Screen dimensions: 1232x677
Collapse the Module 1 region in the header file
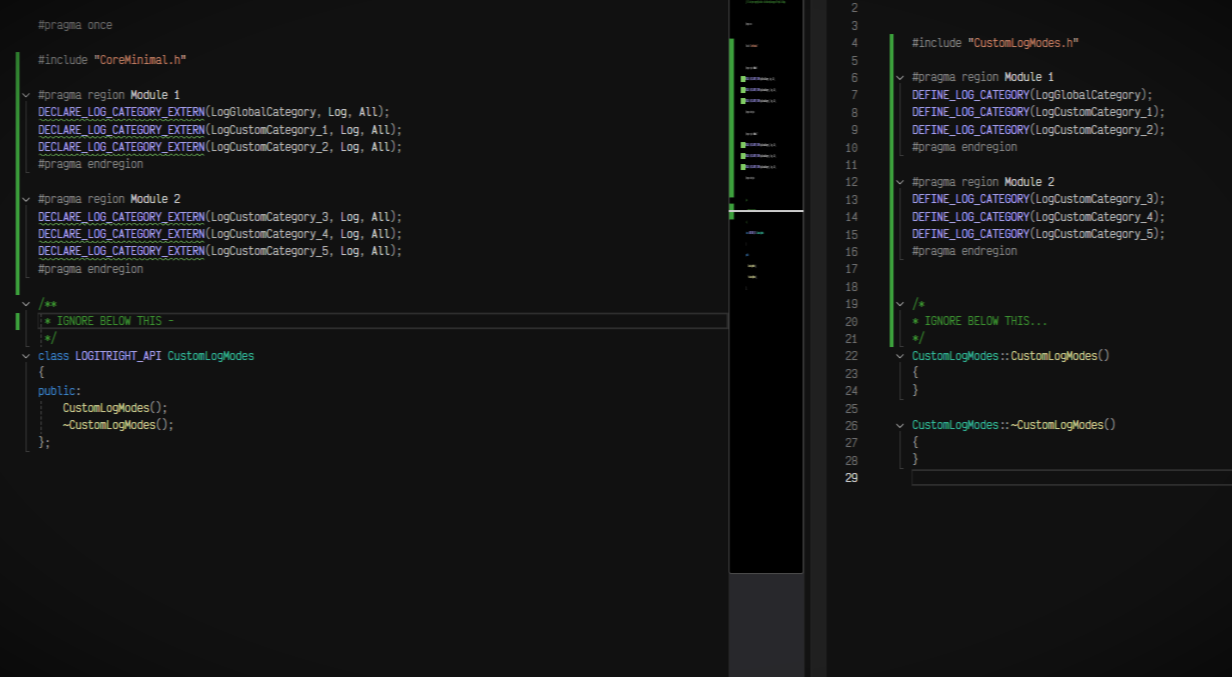[26, 94]
